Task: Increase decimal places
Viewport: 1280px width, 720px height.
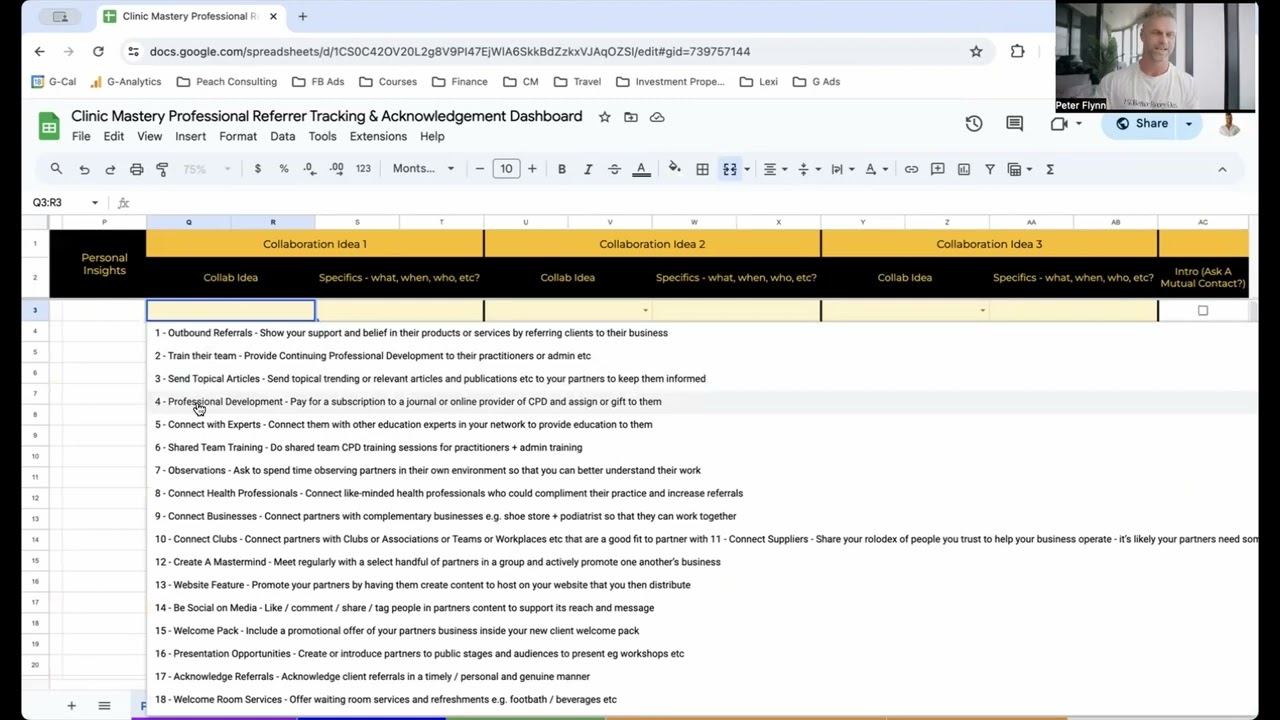Action: tap(337, 169)
